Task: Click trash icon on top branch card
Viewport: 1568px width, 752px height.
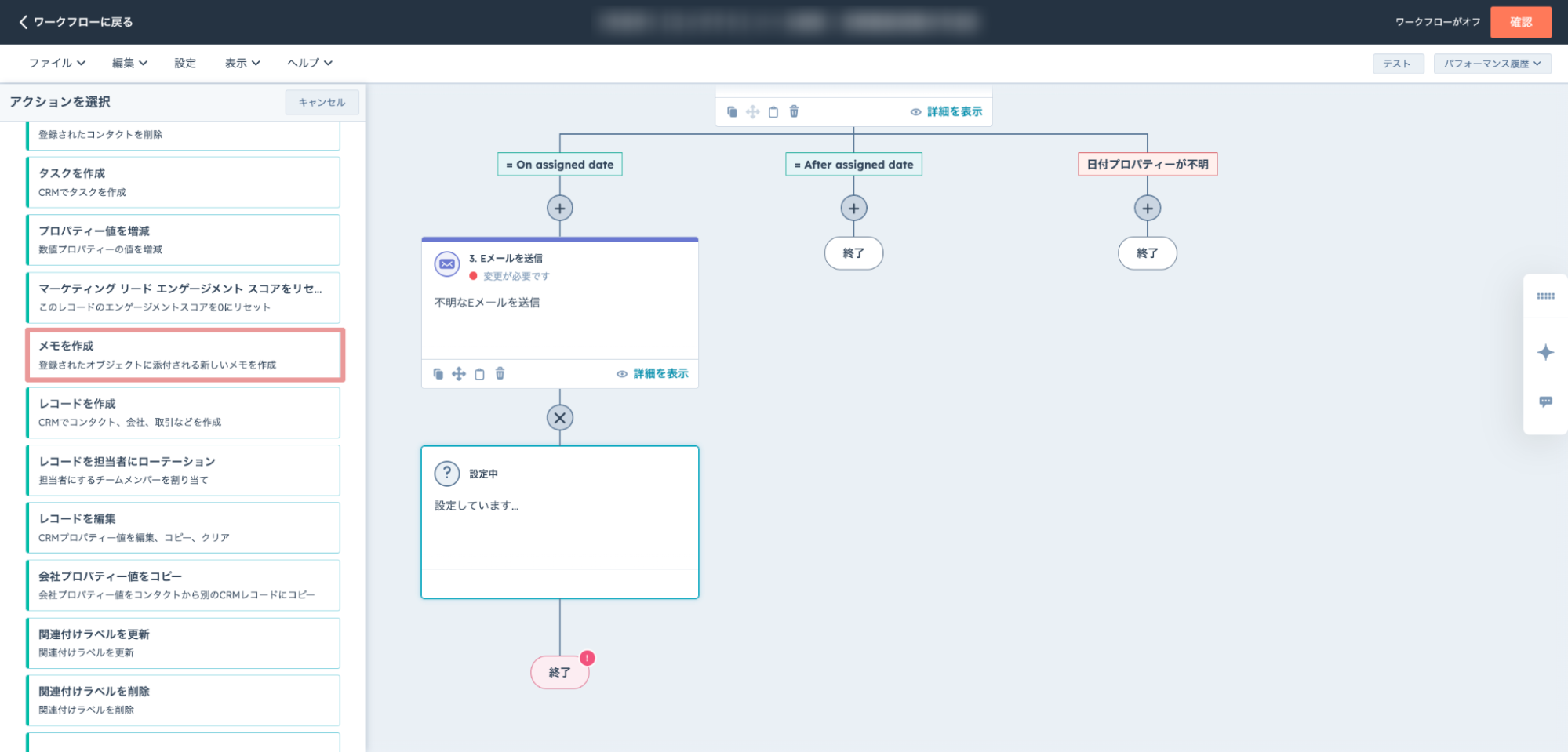Action: pyautogui.click(x=794, y=111)
